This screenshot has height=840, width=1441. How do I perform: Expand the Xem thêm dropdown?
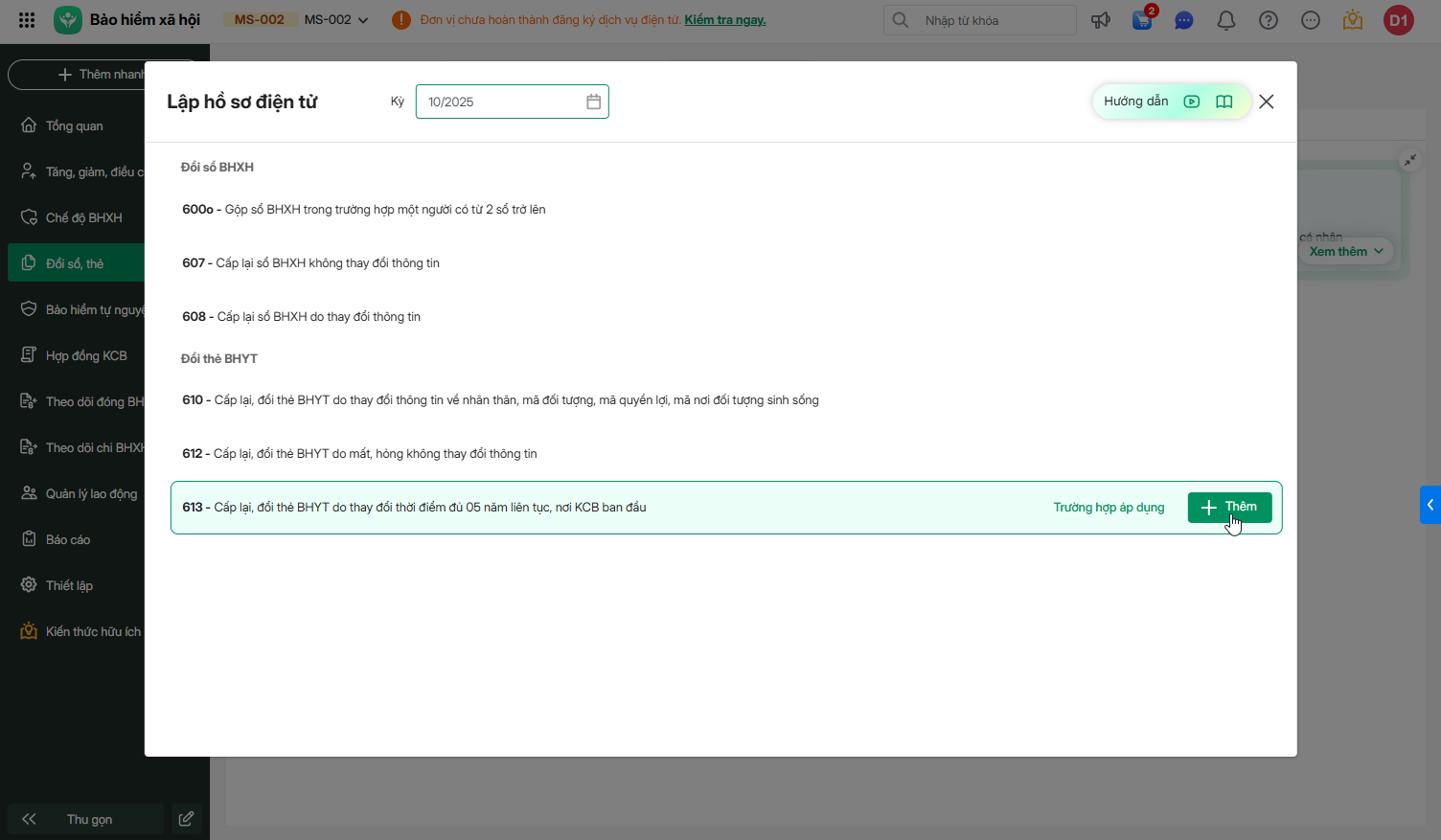[x=1346, y=251]
